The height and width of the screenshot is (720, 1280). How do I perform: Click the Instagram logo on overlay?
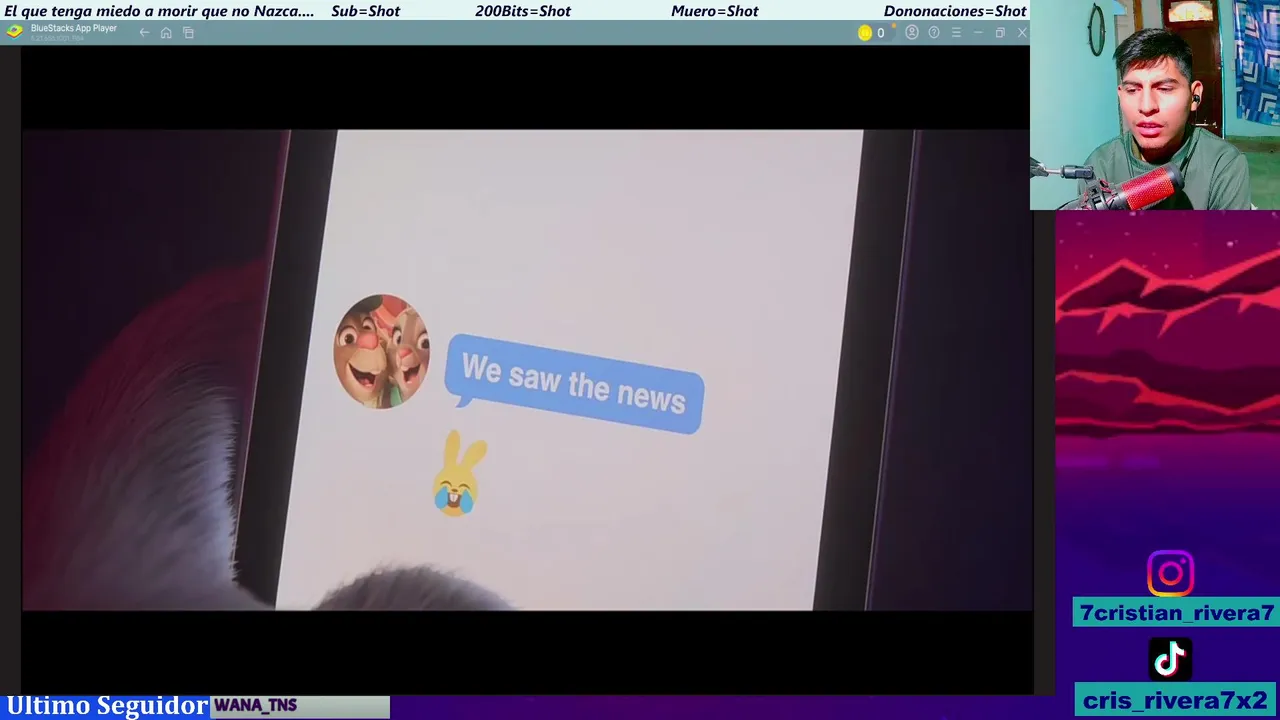coord(1170,573)
